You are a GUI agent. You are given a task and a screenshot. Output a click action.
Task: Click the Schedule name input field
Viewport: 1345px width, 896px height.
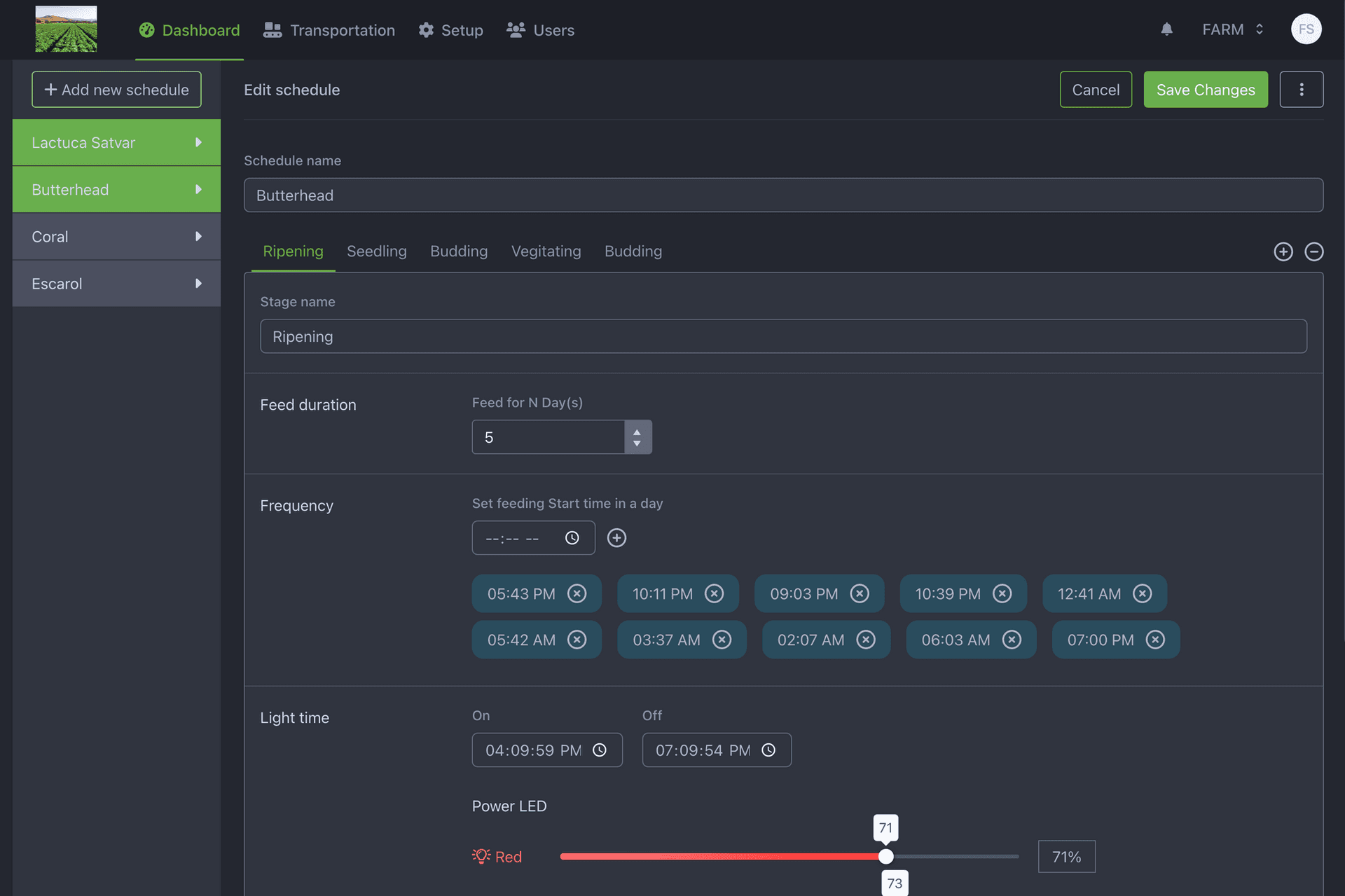782,195
